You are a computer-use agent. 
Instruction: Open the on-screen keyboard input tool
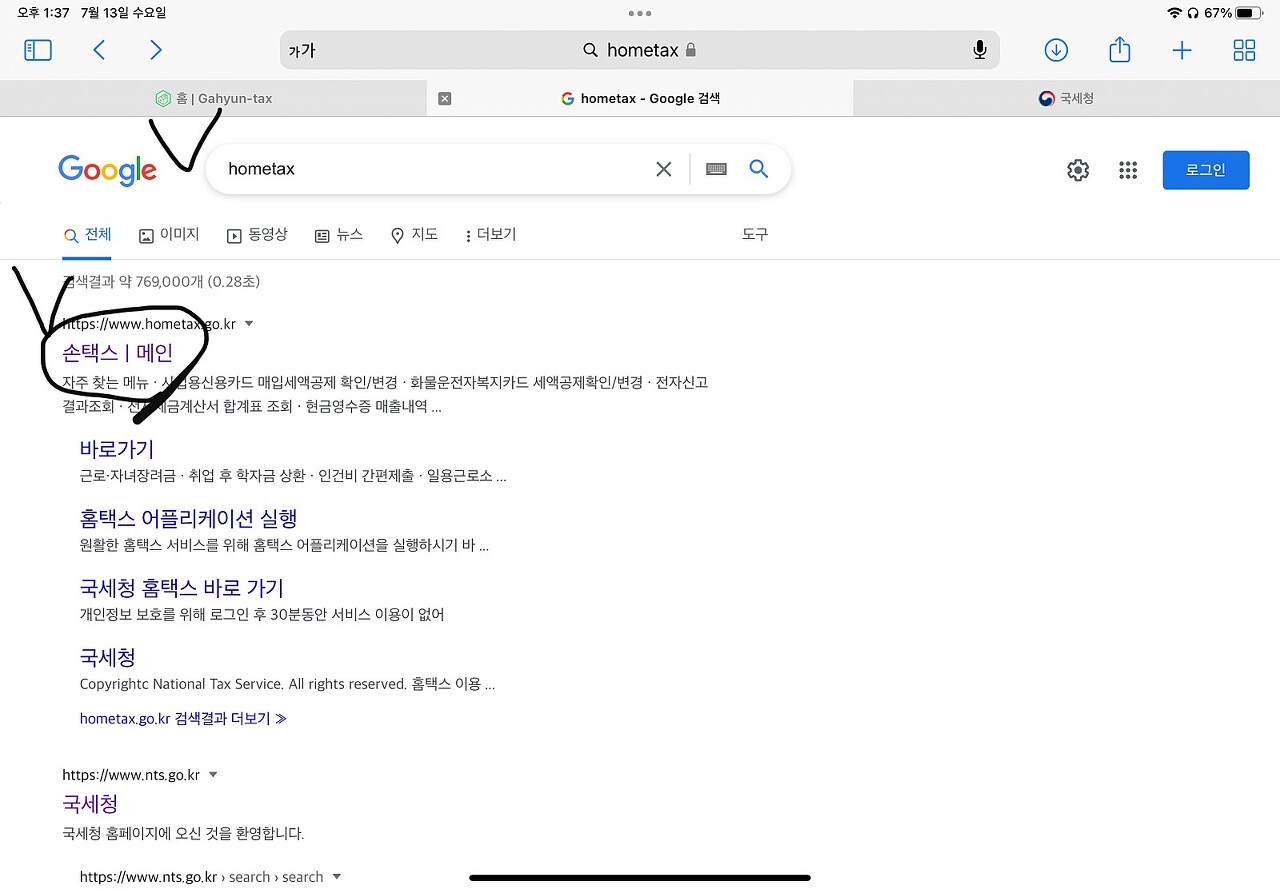coord(716,169)
